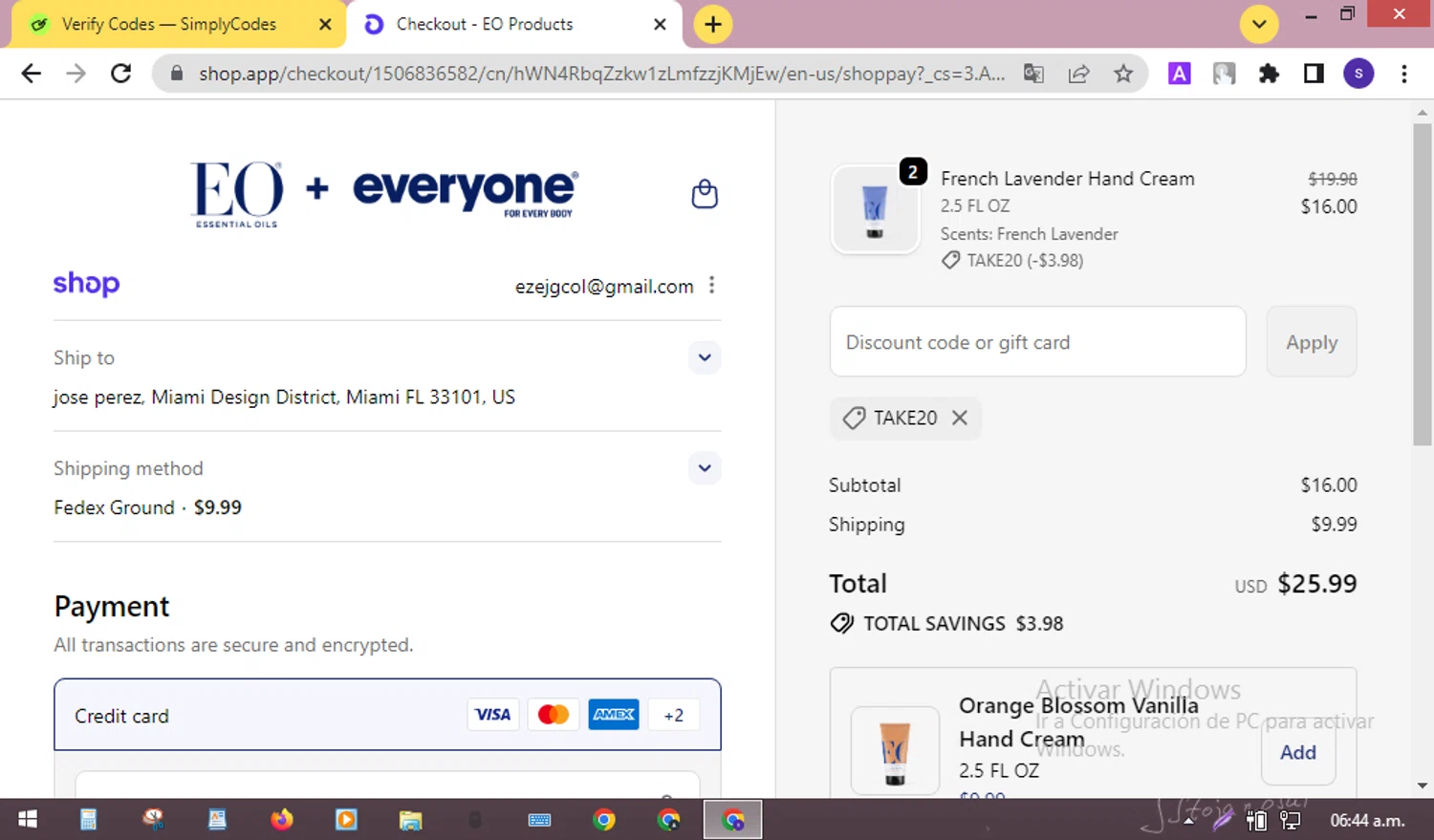Open the Chrome profile S avatar
This screenshot has width=1434, height=840.
coord(1358,74)
